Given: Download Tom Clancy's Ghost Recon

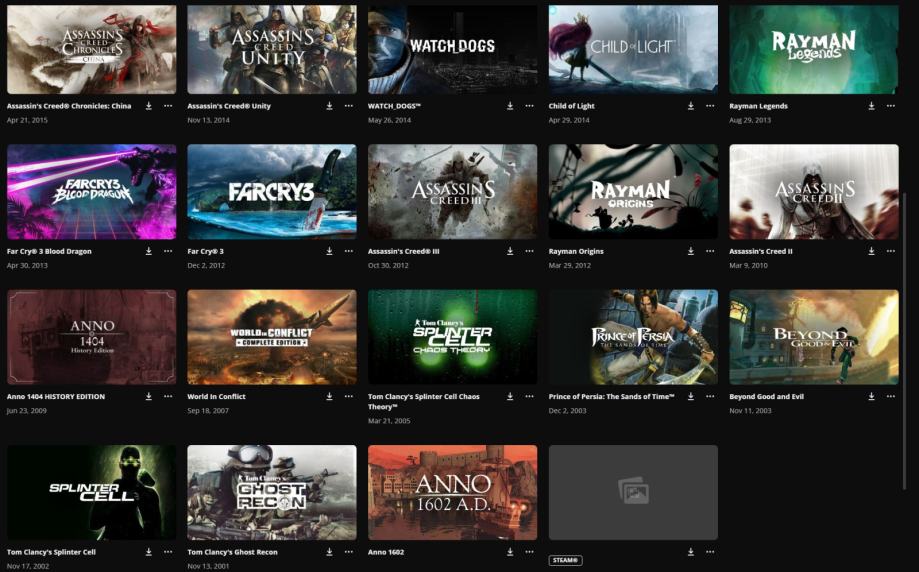Looking at the screenshot, I should pyautogui.click(x=329, y=551).
